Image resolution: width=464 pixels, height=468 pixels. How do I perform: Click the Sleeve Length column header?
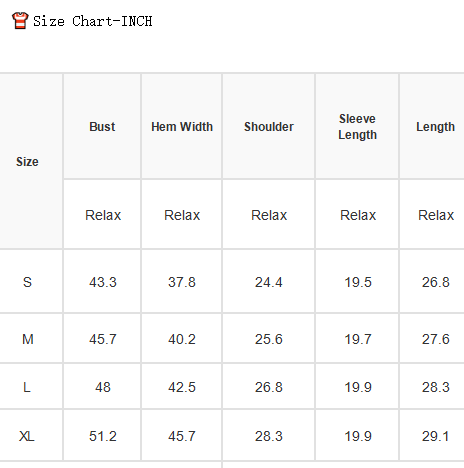click(x=357, y=127)
